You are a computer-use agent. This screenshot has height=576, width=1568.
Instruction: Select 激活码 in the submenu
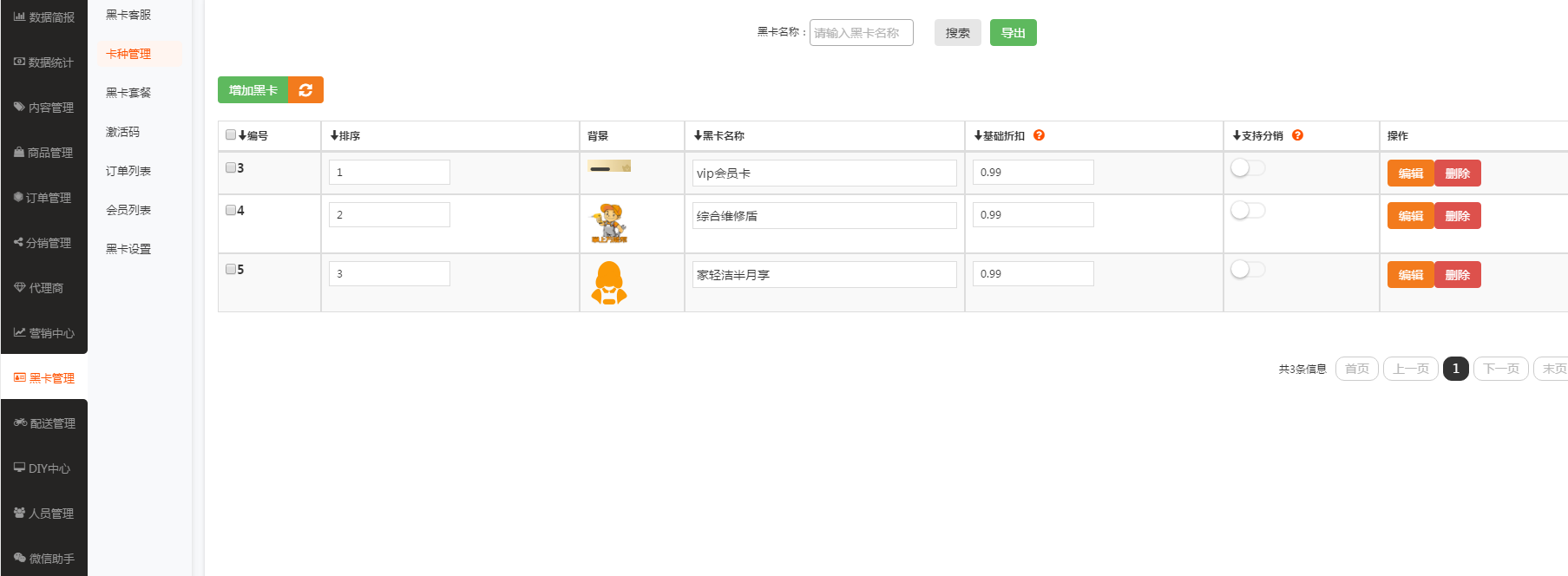coord(122,132)
